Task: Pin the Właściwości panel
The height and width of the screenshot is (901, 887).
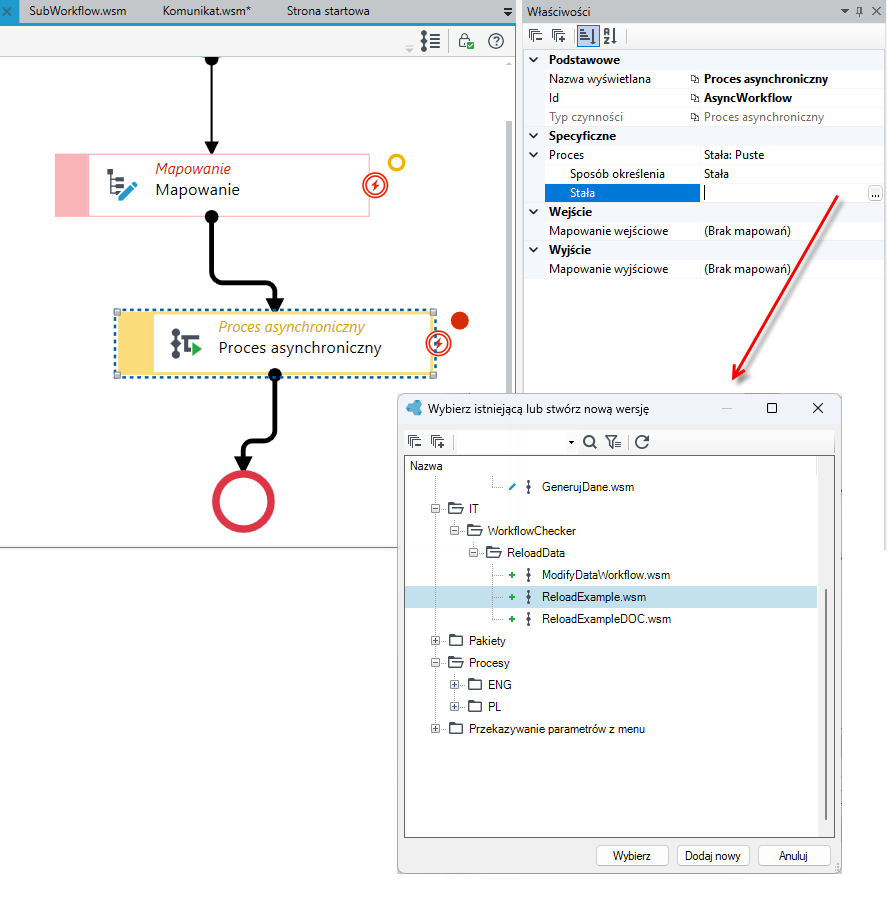Action: [859, 11]
